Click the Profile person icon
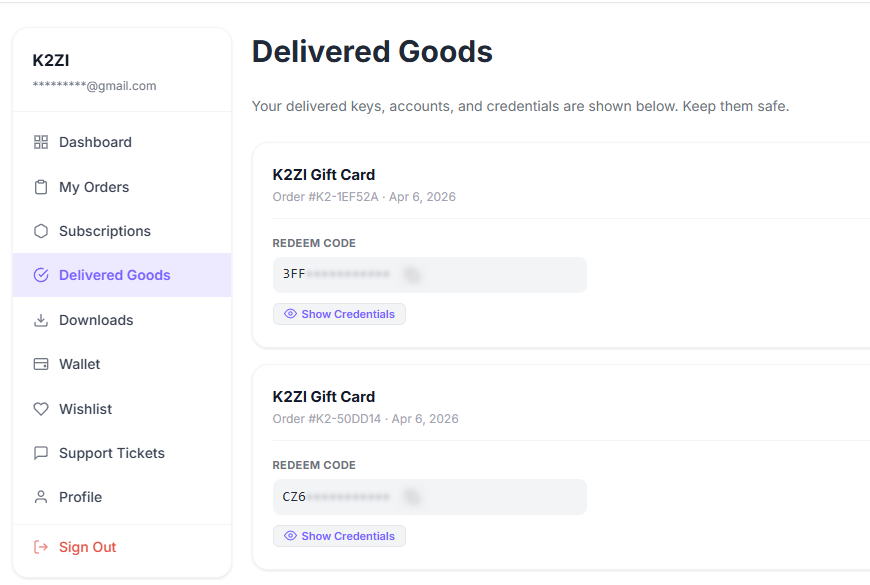The height and width of the screenshot is (585, 870). pyautogui.click(x=41, y=497)
